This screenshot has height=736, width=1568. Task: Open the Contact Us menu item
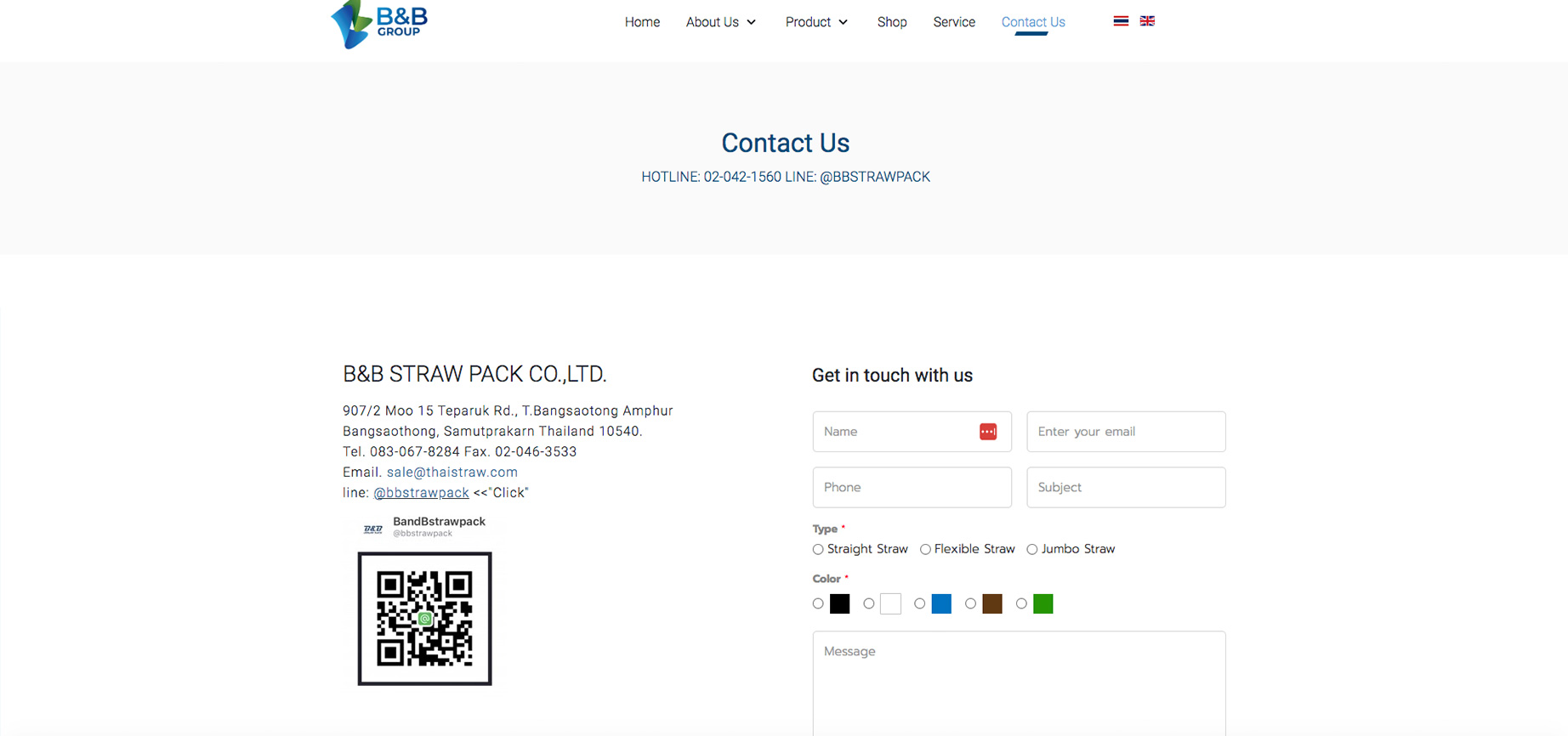[1033, 22]
